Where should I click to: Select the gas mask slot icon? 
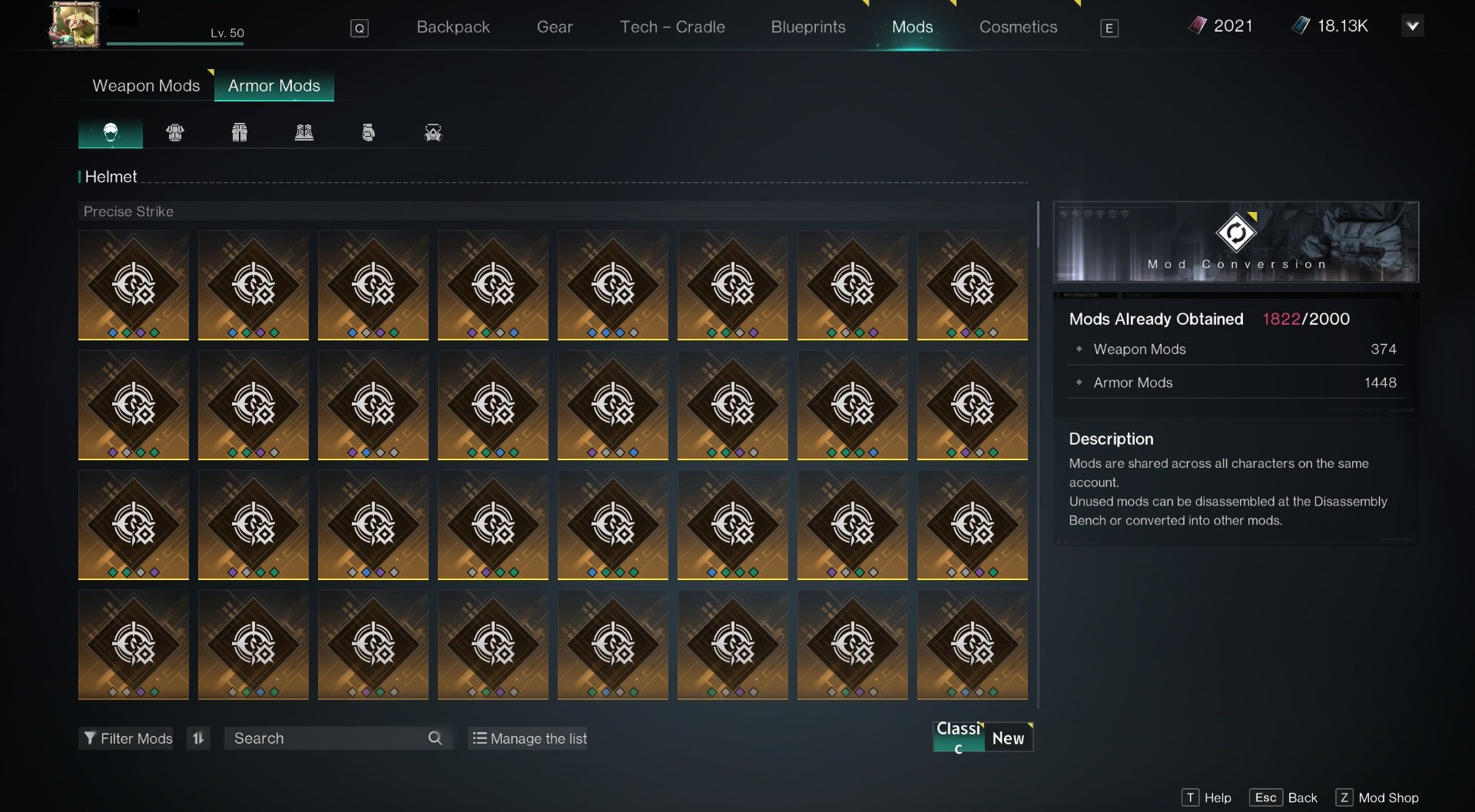pos(433,133)
